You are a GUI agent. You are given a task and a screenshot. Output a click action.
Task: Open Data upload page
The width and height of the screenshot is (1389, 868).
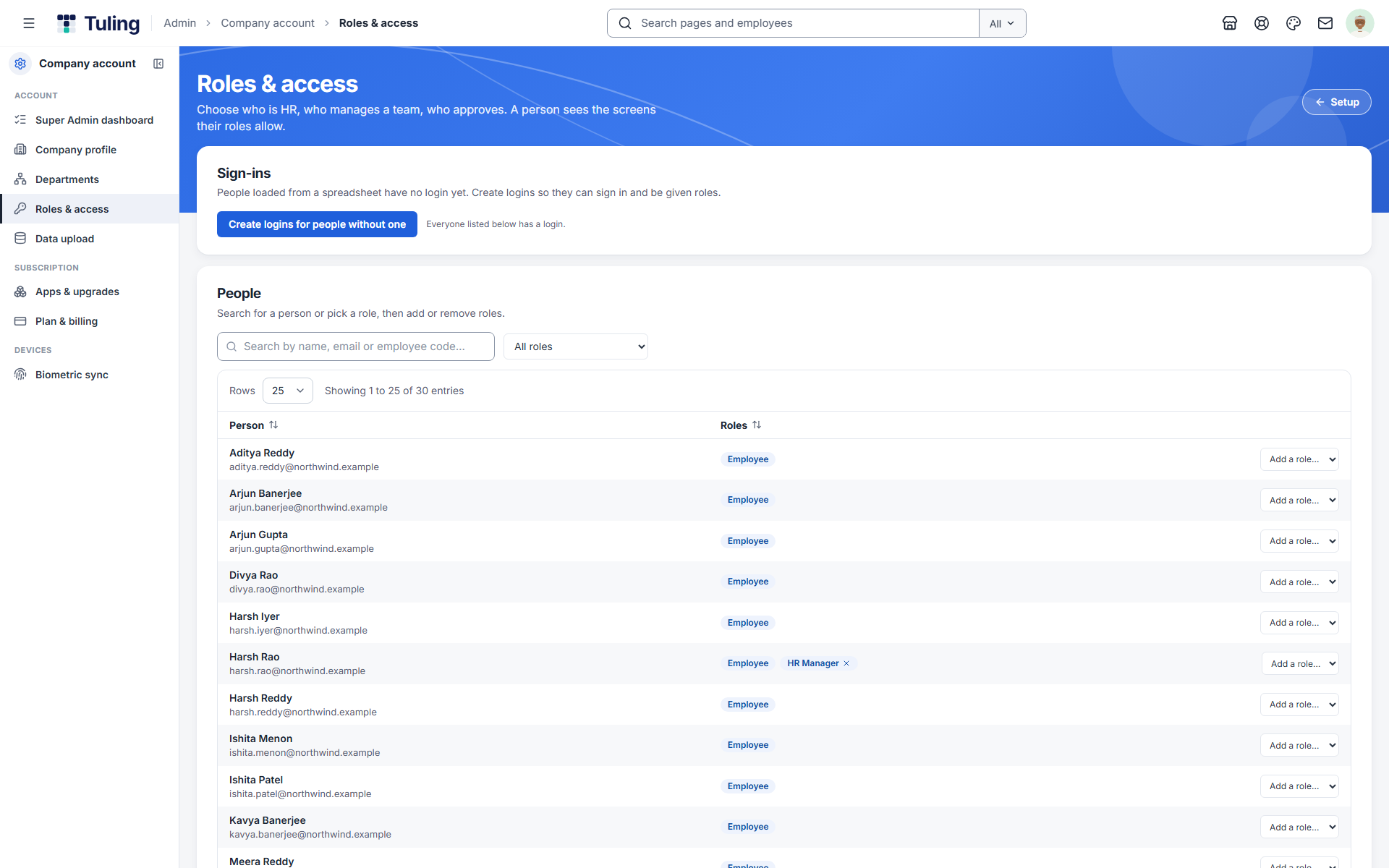[x=90, y=239]
